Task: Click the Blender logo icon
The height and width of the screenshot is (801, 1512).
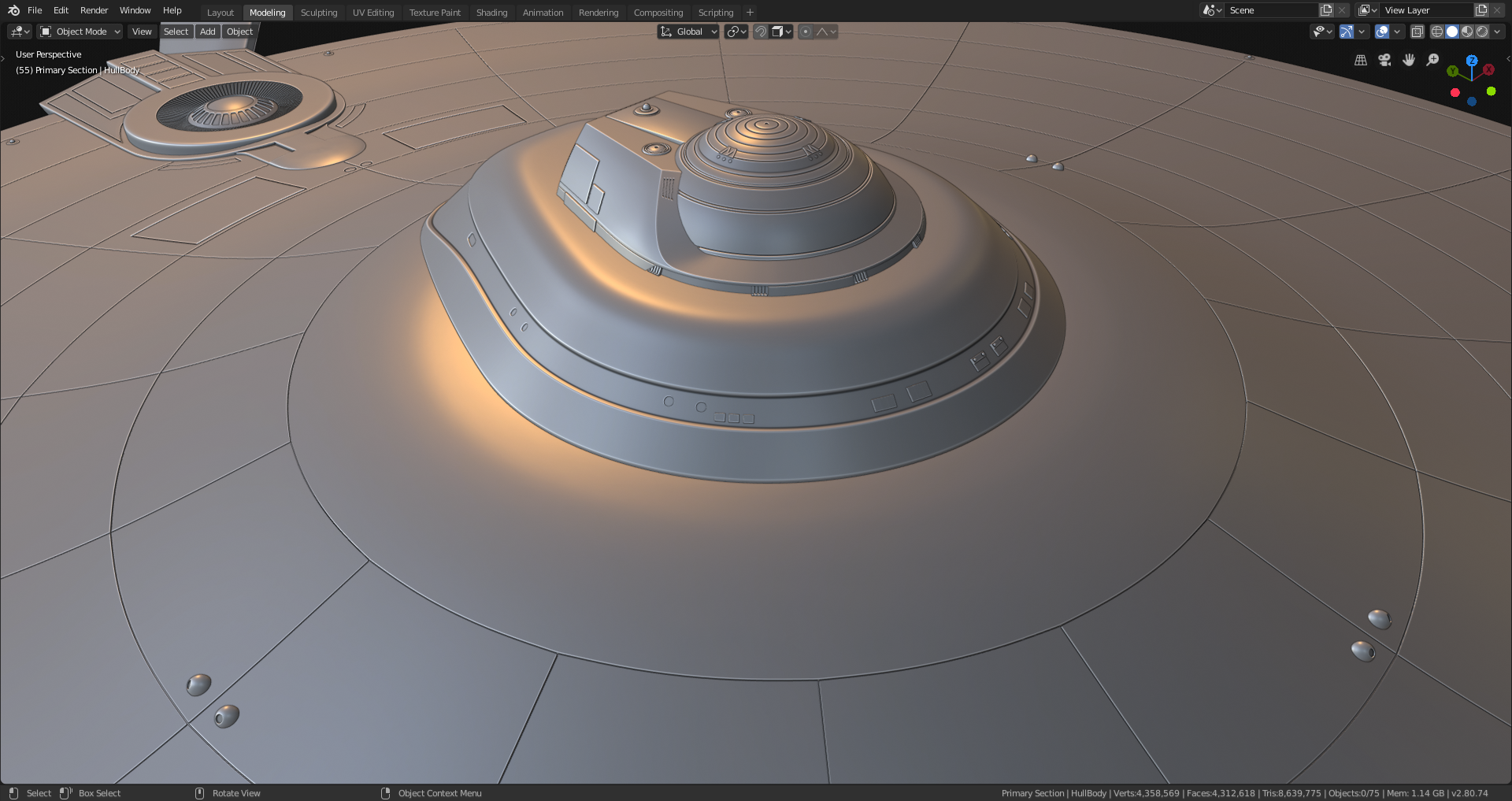Action: click(13, 10)
